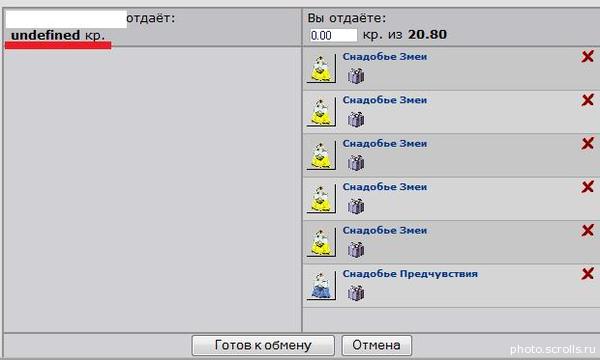Open the Снадобье Предчувствия item link

[x=410, y=274]
